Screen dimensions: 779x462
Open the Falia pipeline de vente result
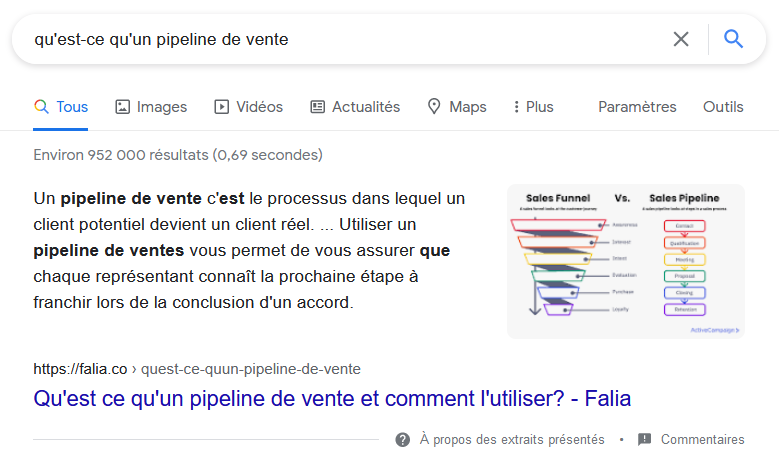pyautogui.click(x=331, y=398)
